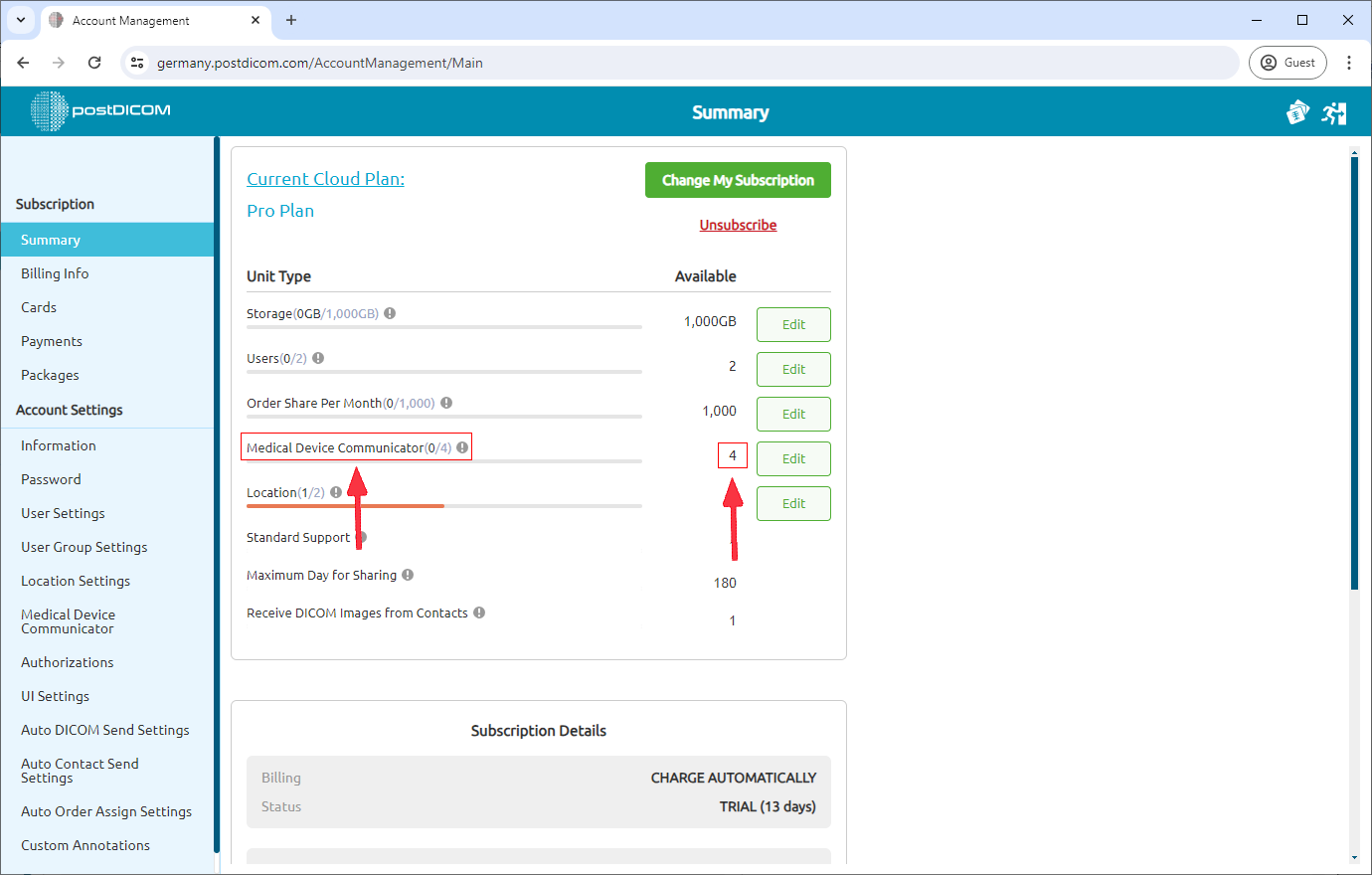Open the tab search chevron at top left
1372x875 pixels.
point(21,20)
